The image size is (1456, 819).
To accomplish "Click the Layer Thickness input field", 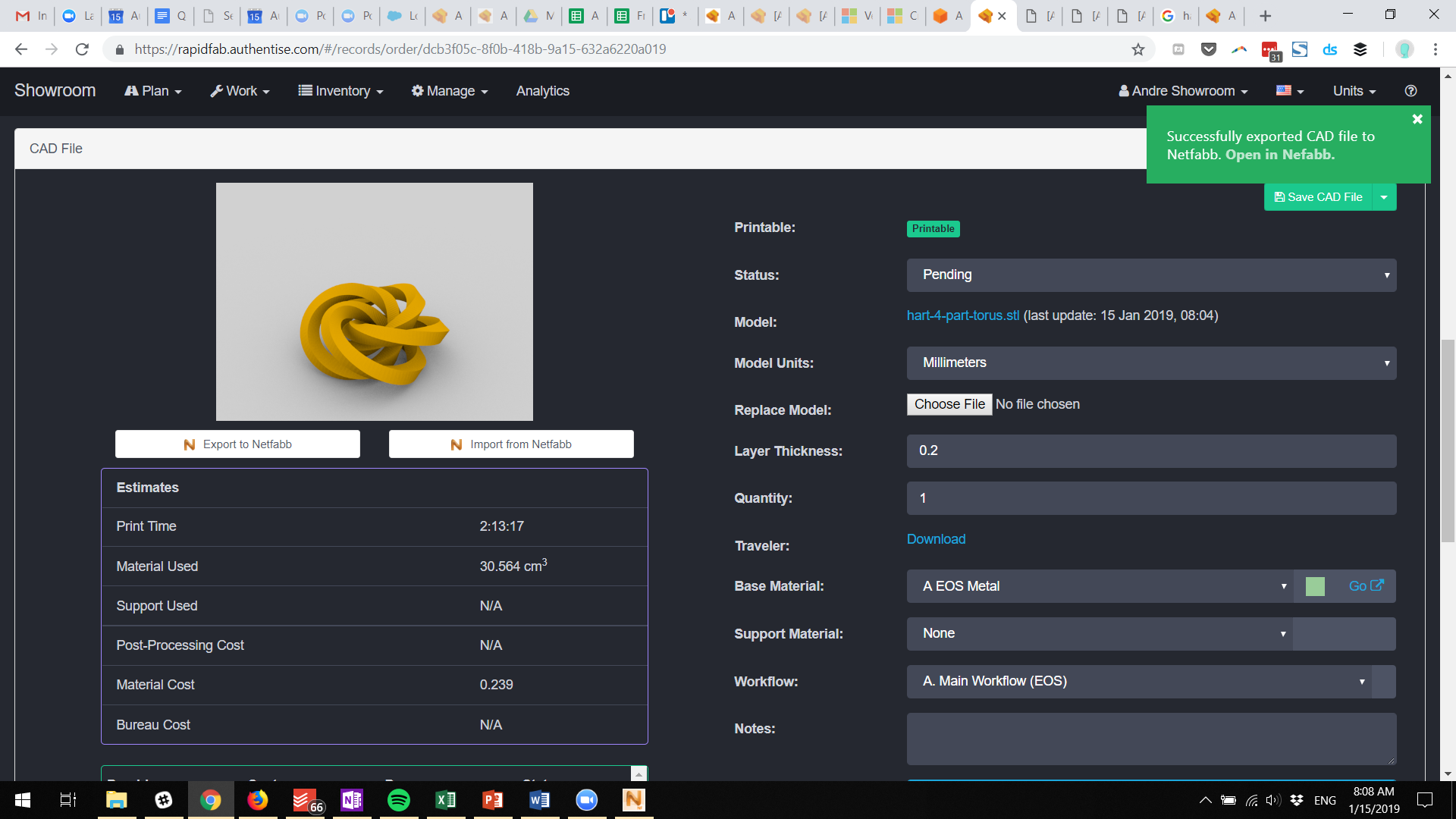I will point(1150,451).
